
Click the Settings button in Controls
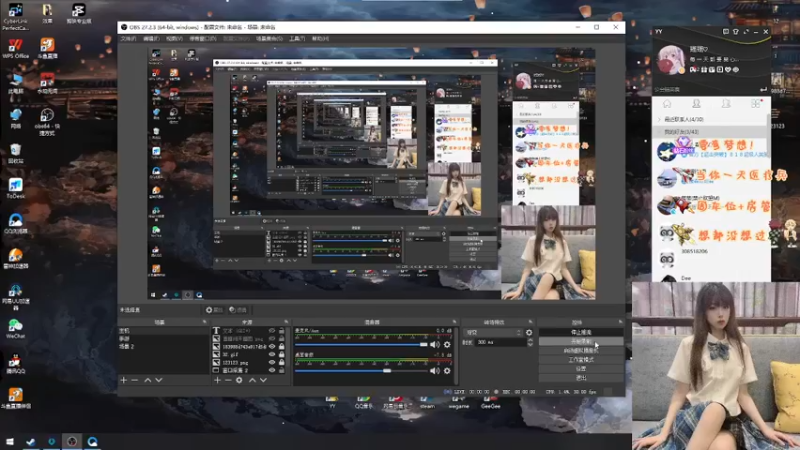click(581, 369)
